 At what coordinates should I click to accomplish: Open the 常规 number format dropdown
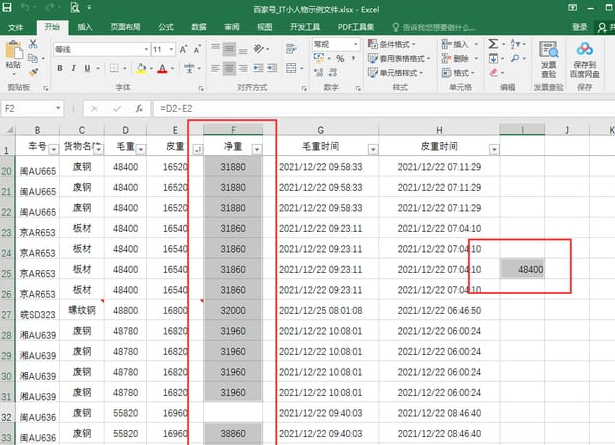[x=356, y=44]
